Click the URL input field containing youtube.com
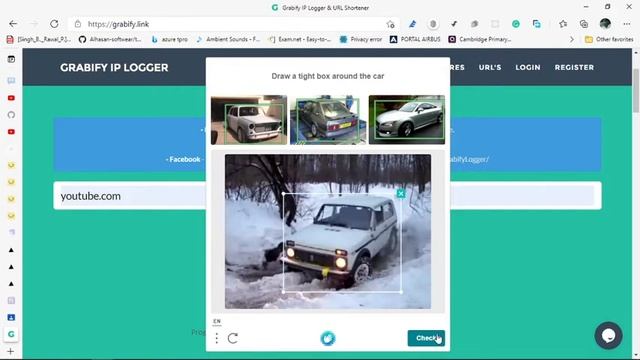640x360 pixels. tap(327, 196)
